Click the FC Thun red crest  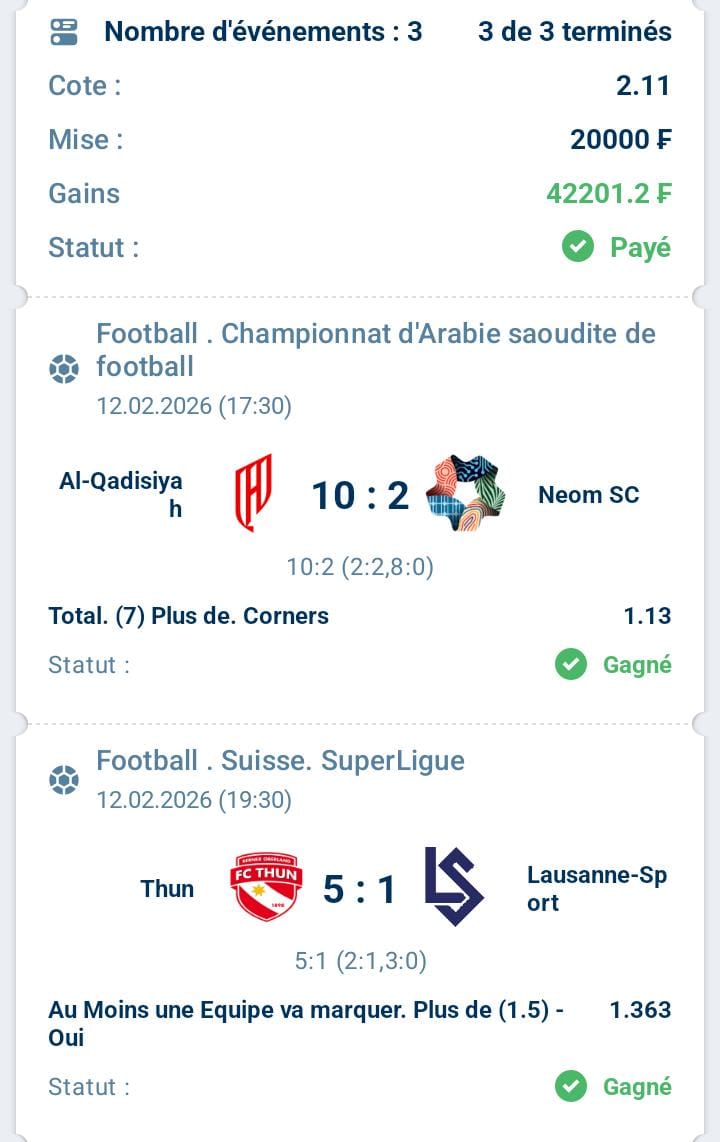click(265, 887)
